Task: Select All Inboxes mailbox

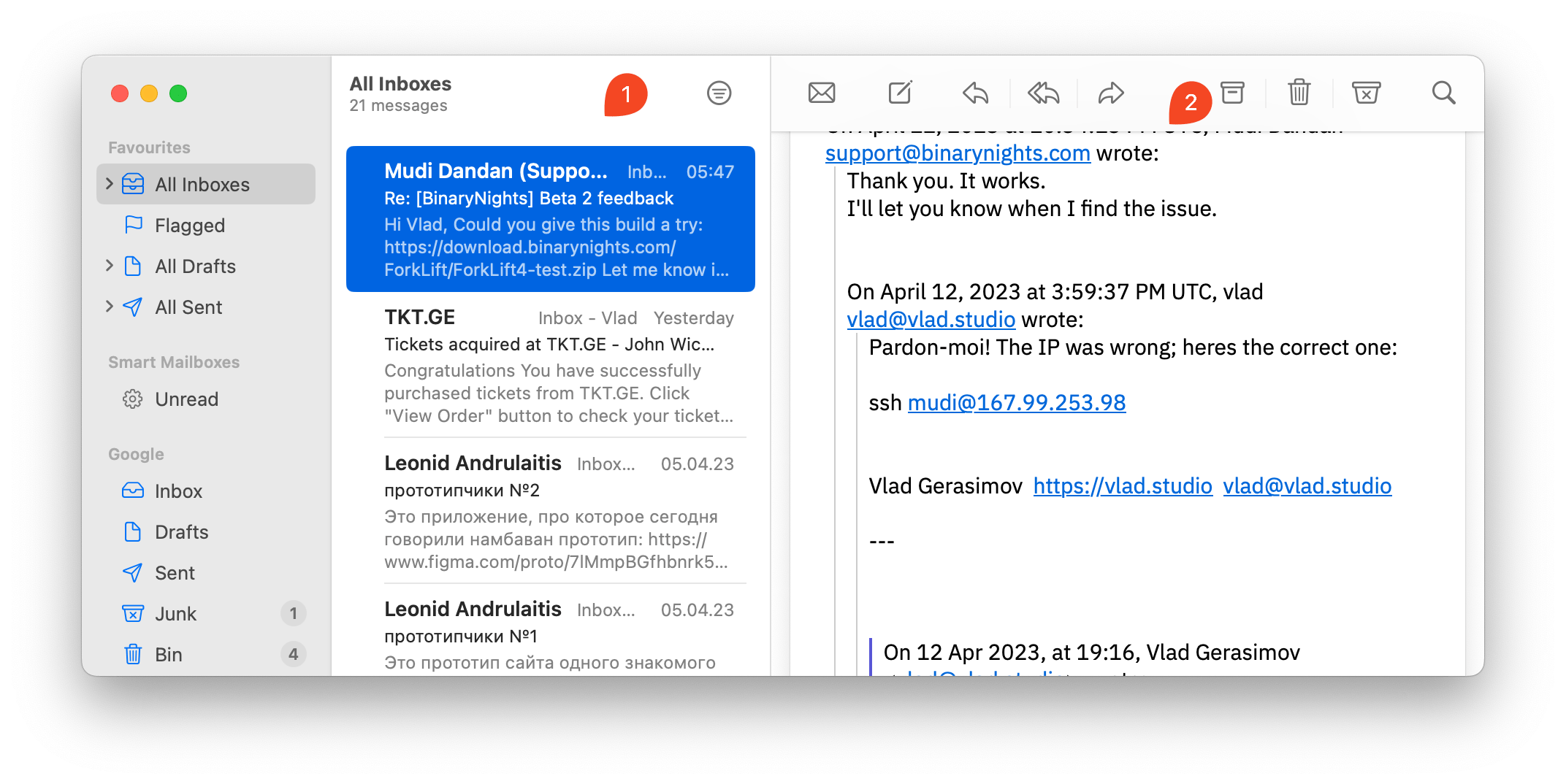Action: click(x=206, y=184)
